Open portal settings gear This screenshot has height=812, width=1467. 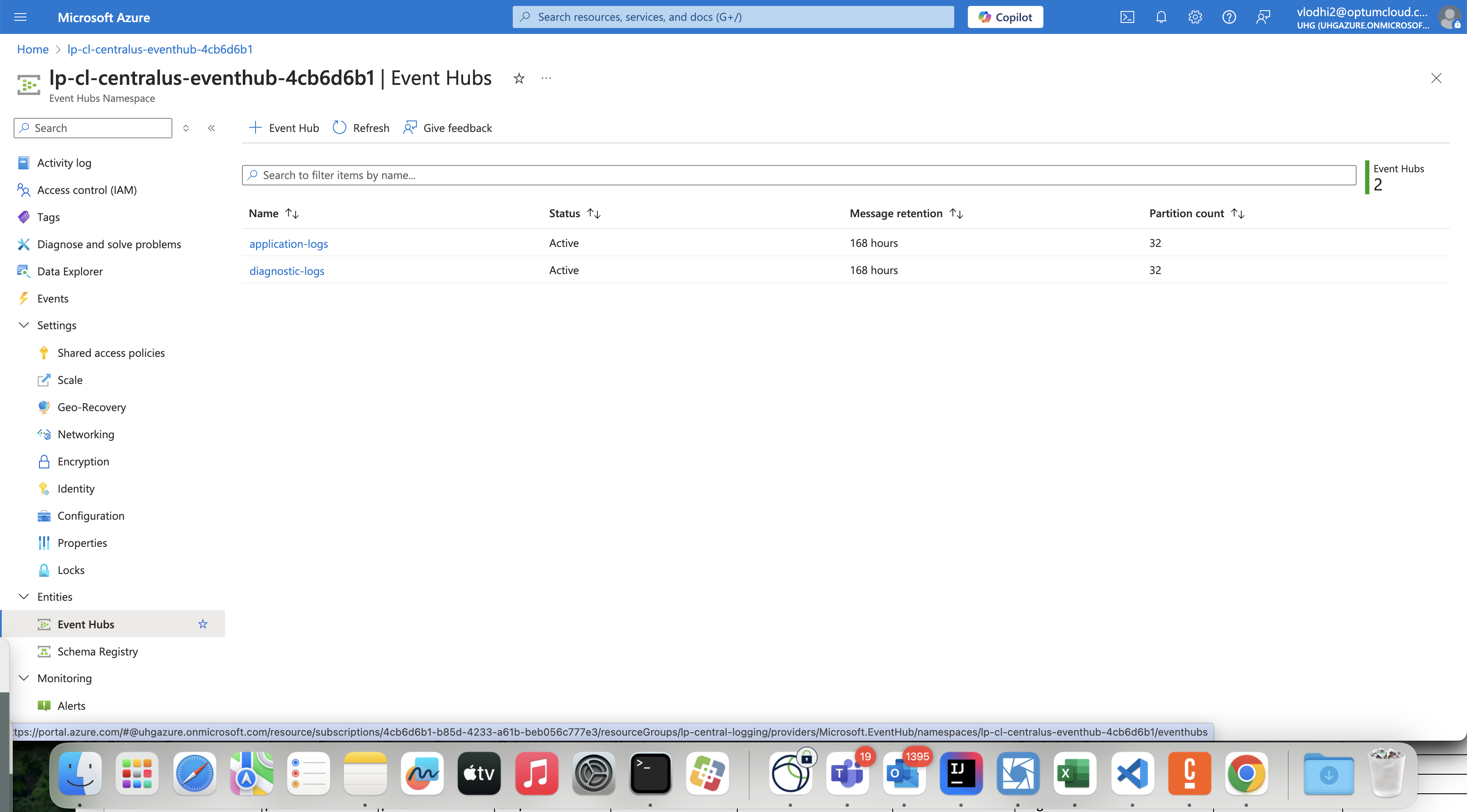click(1195, 17)
